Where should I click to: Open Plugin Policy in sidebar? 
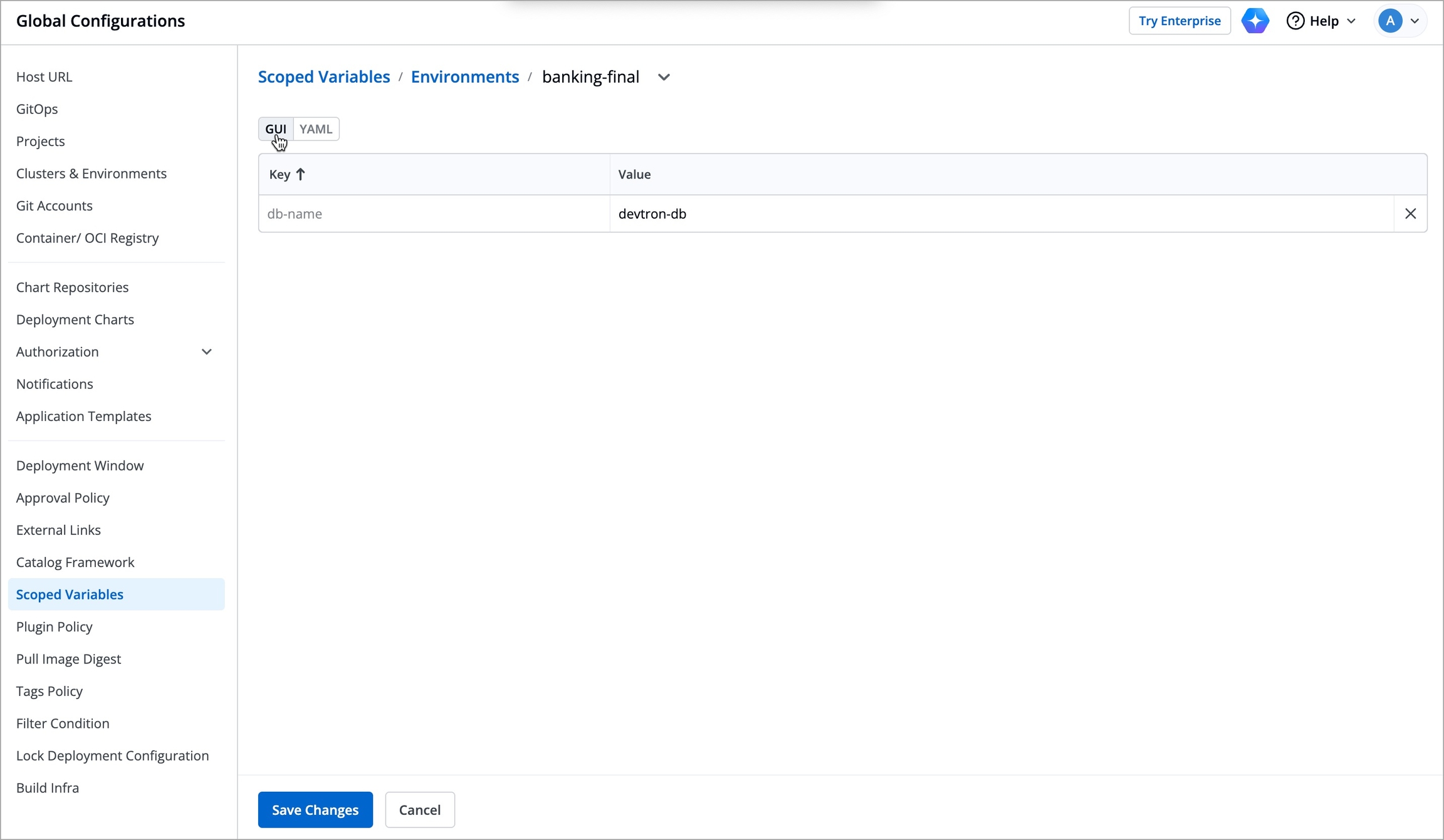coord(55,626)
